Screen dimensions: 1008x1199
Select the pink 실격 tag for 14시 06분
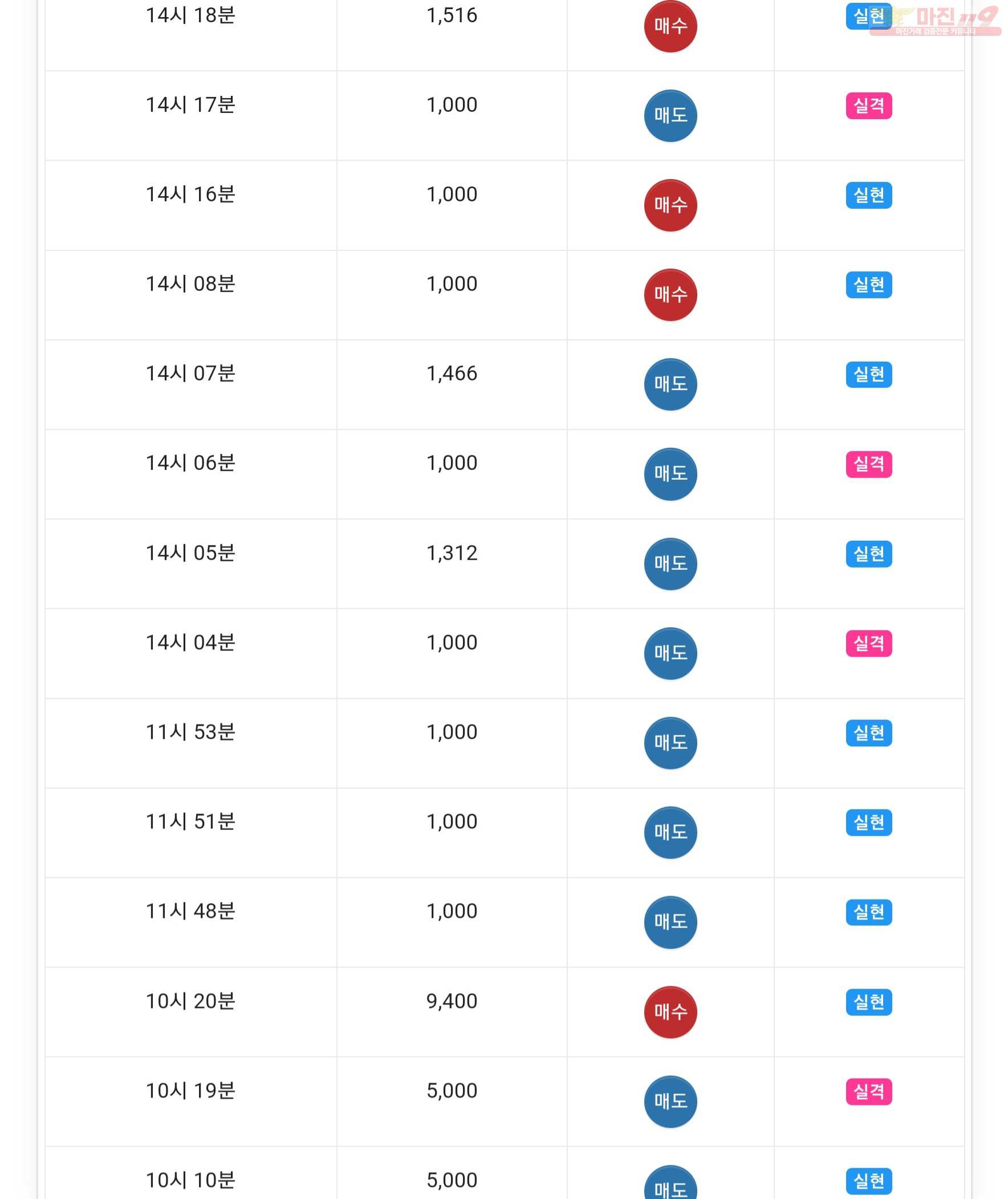pos(868,464)
